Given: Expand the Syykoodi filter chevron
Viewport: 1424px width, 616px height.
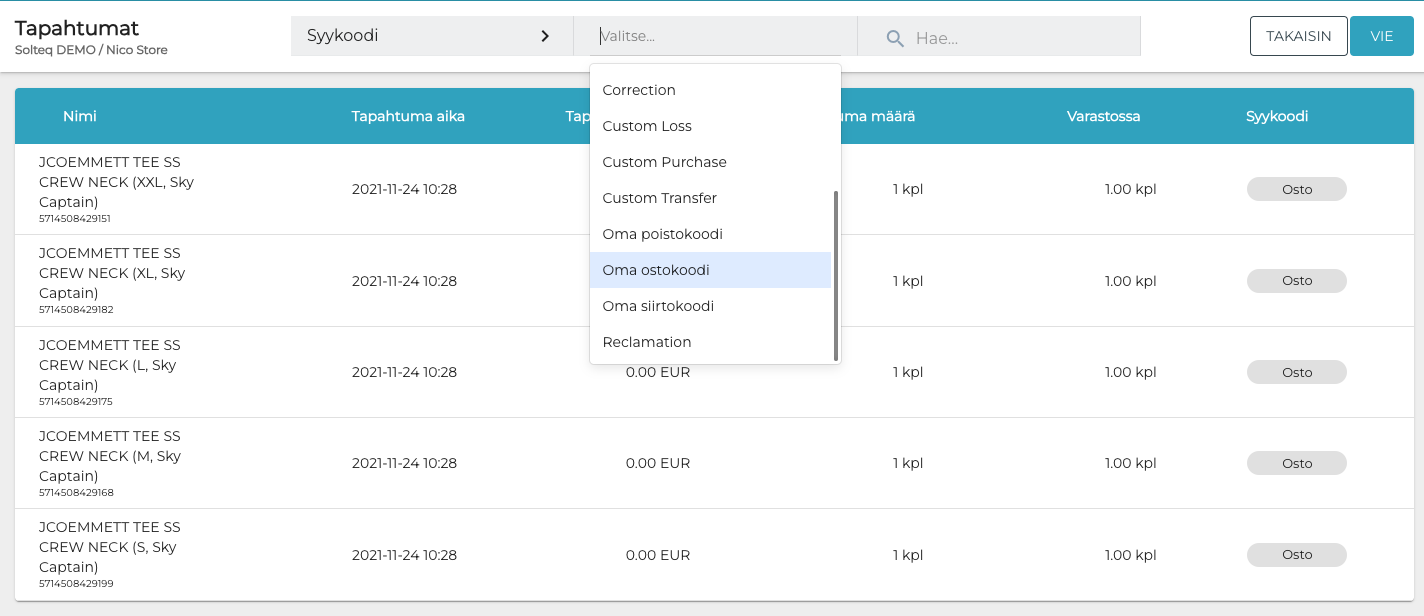Looking at the screenshot, I should click(545, 36).
